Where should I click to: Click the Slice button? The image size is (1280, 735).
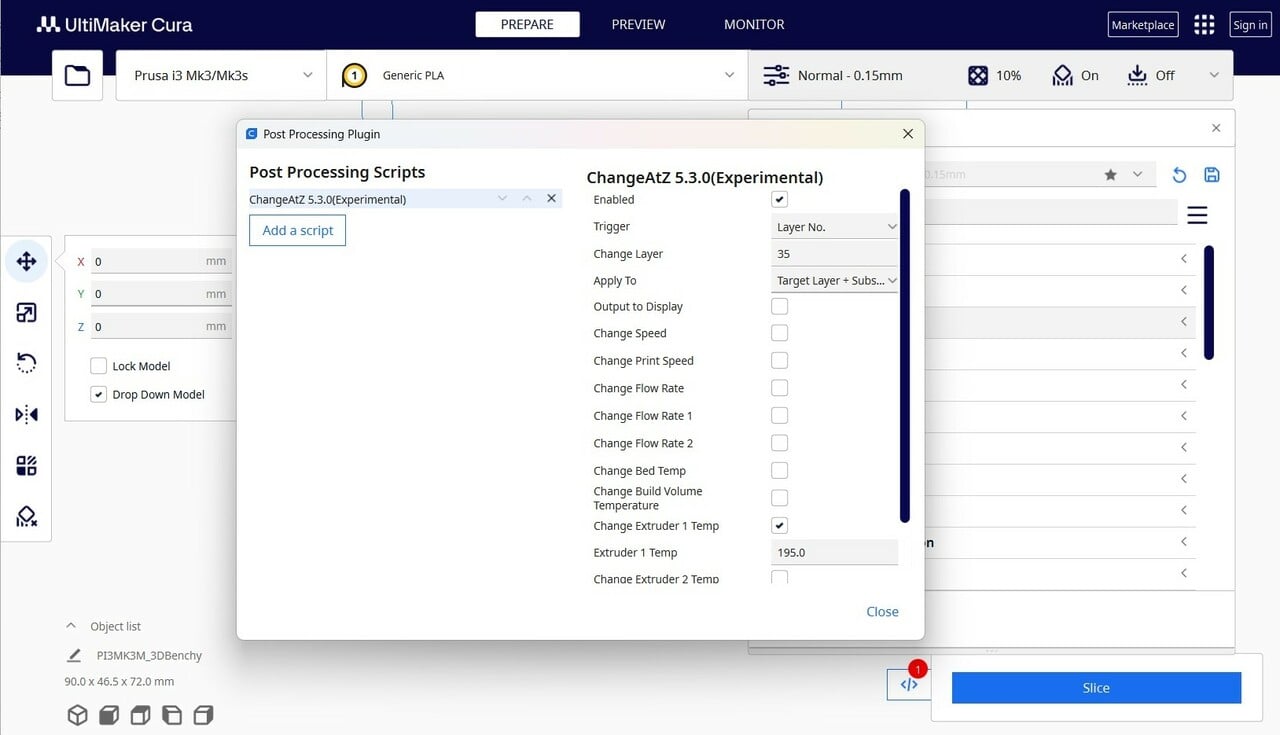[x=1096, y=688]
